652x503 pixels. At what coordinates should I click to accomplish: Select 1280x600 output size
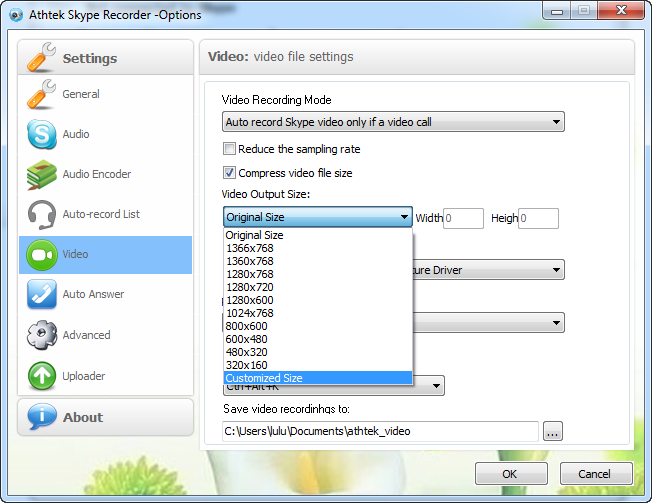318,300
